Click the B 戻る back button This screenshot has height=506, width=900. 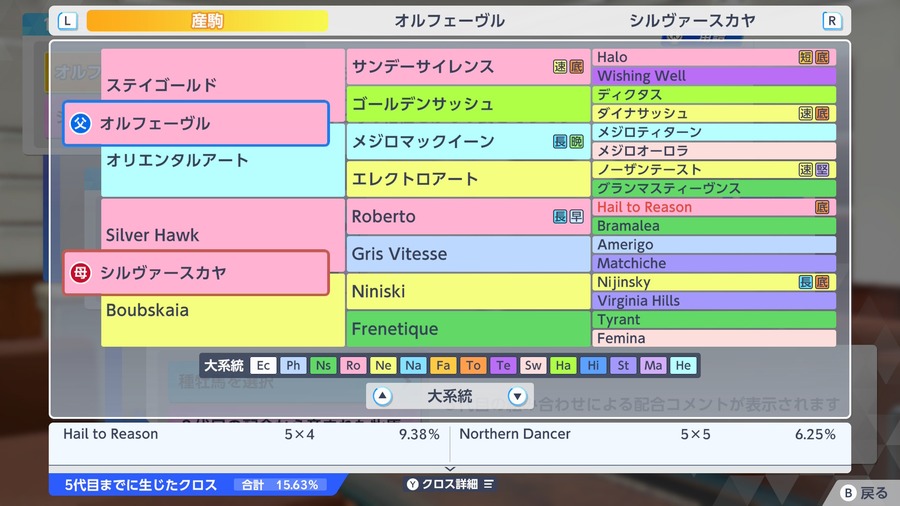pyautogui.click(x=864, y=493)
